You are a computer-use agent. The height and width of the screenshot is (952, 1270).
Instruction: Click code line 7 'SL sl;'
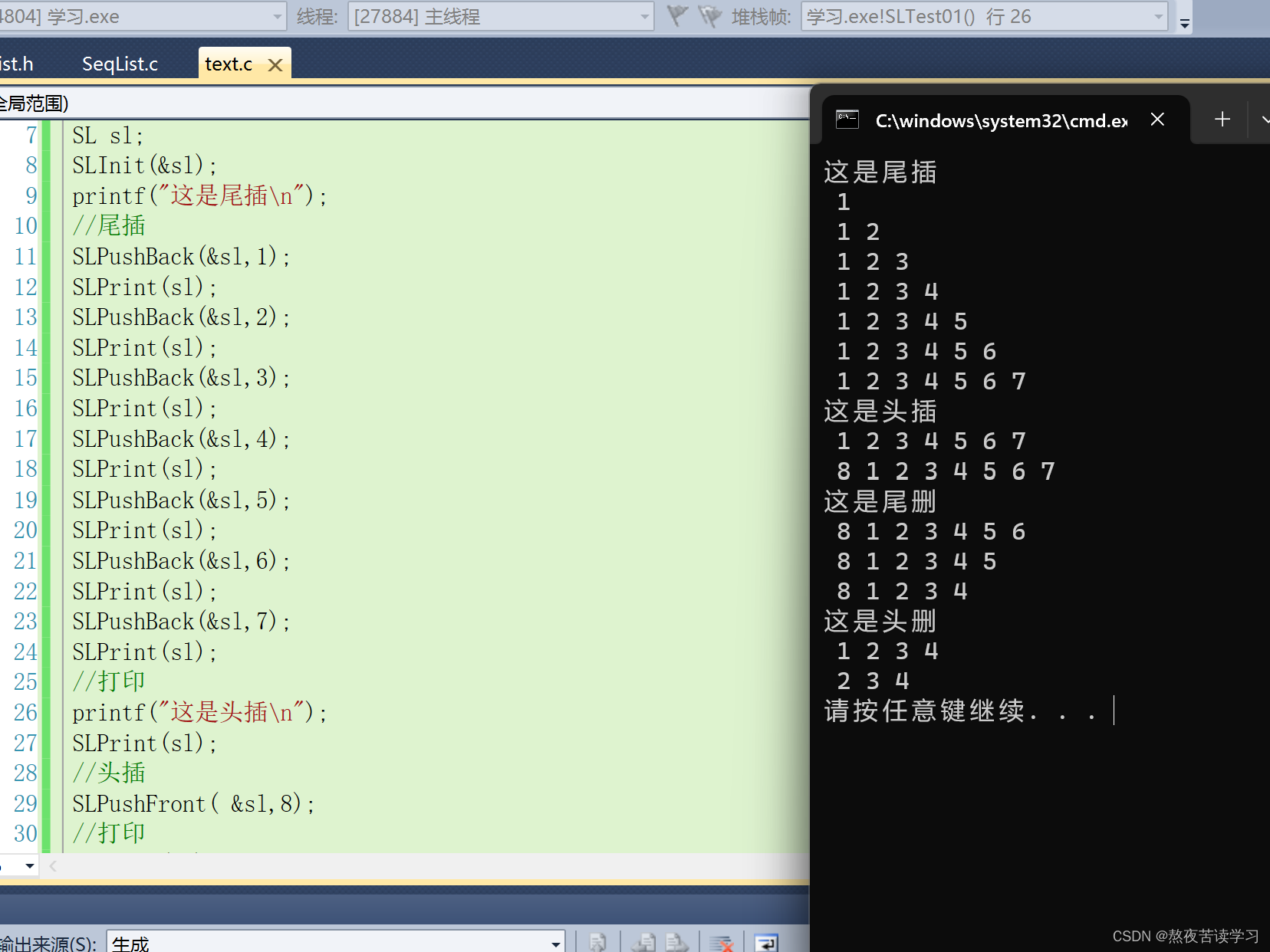coord(107,136)
